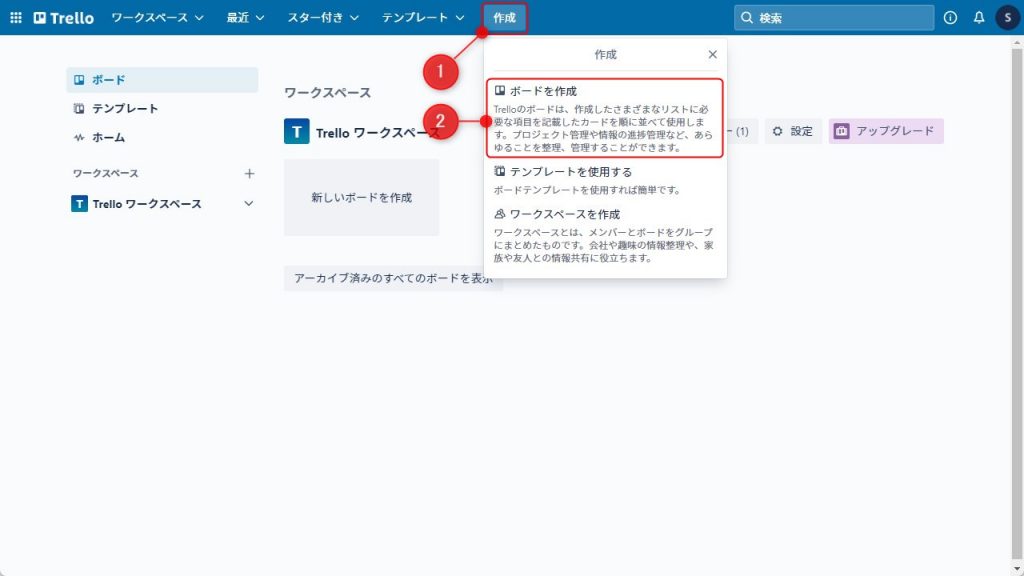Expand Trello ワークスペース chevron in sidebar
Screen dimensions: 1024x576
click(249, 204)
